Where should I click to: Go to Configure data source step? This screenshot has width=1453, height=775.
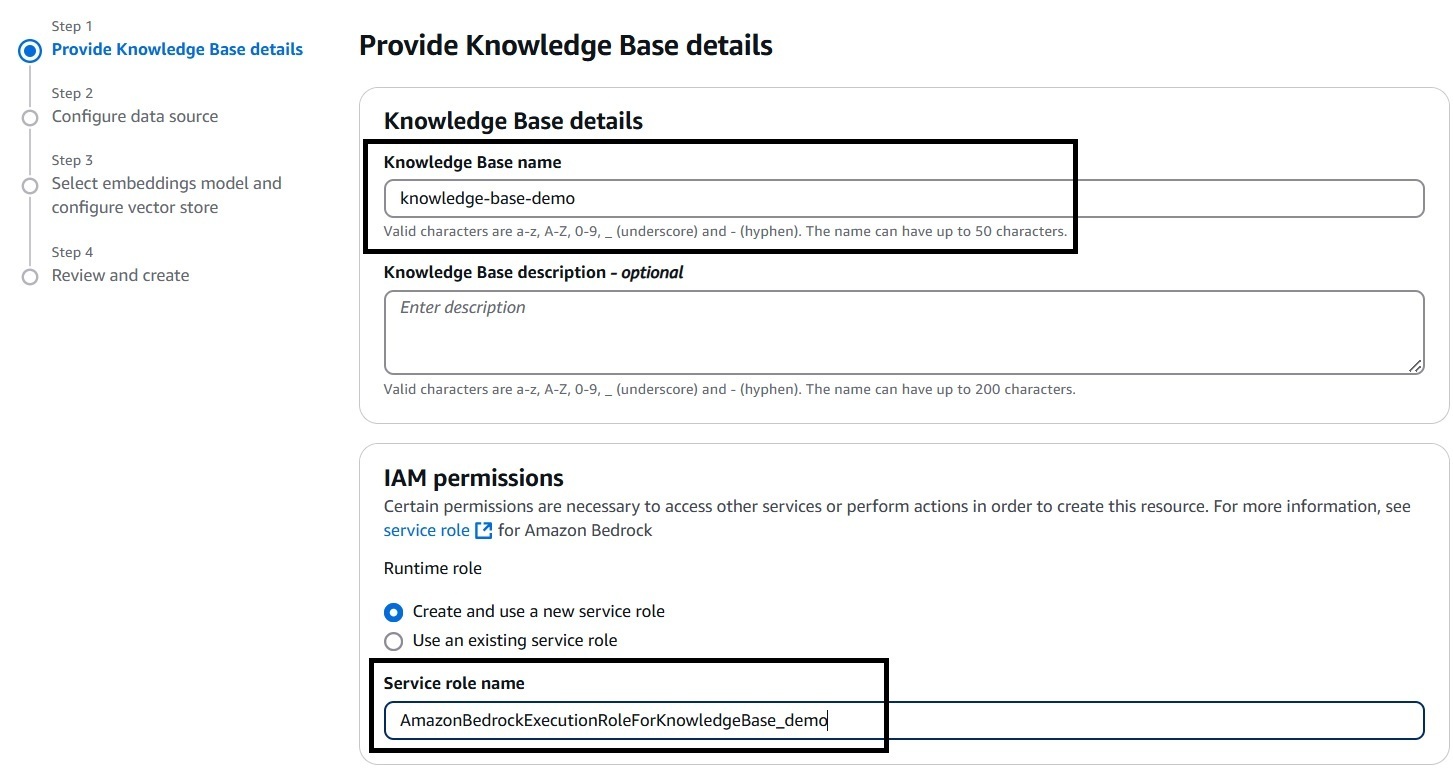point(135,116)
